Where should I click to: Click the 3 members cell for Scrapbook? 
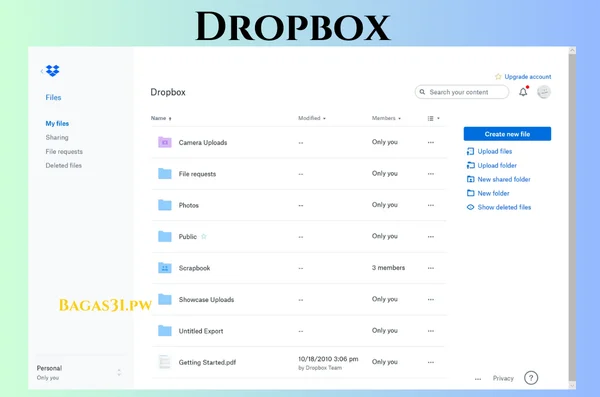388,268
